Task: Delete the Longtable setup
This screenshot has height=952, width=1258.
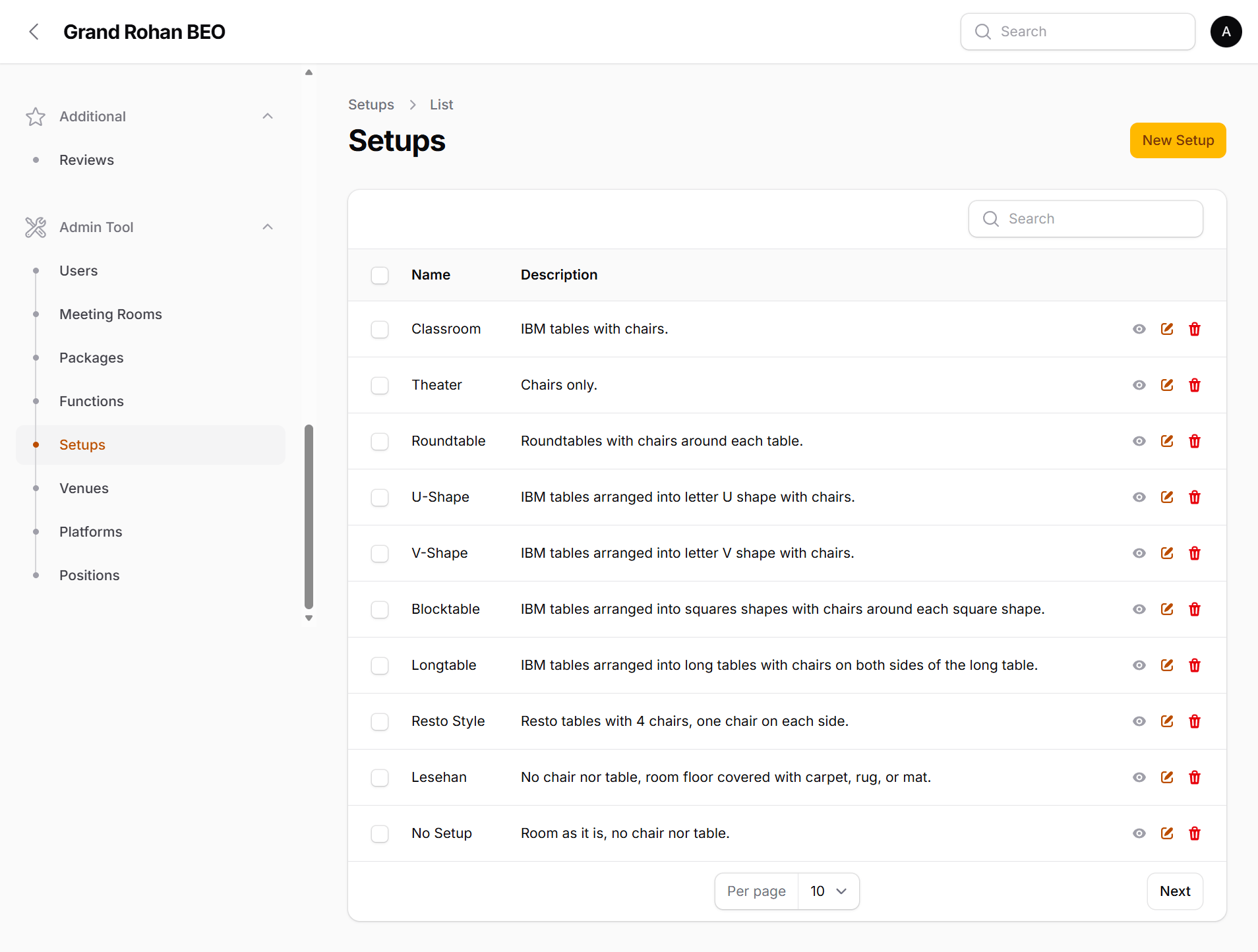Action: [1195, 665]
